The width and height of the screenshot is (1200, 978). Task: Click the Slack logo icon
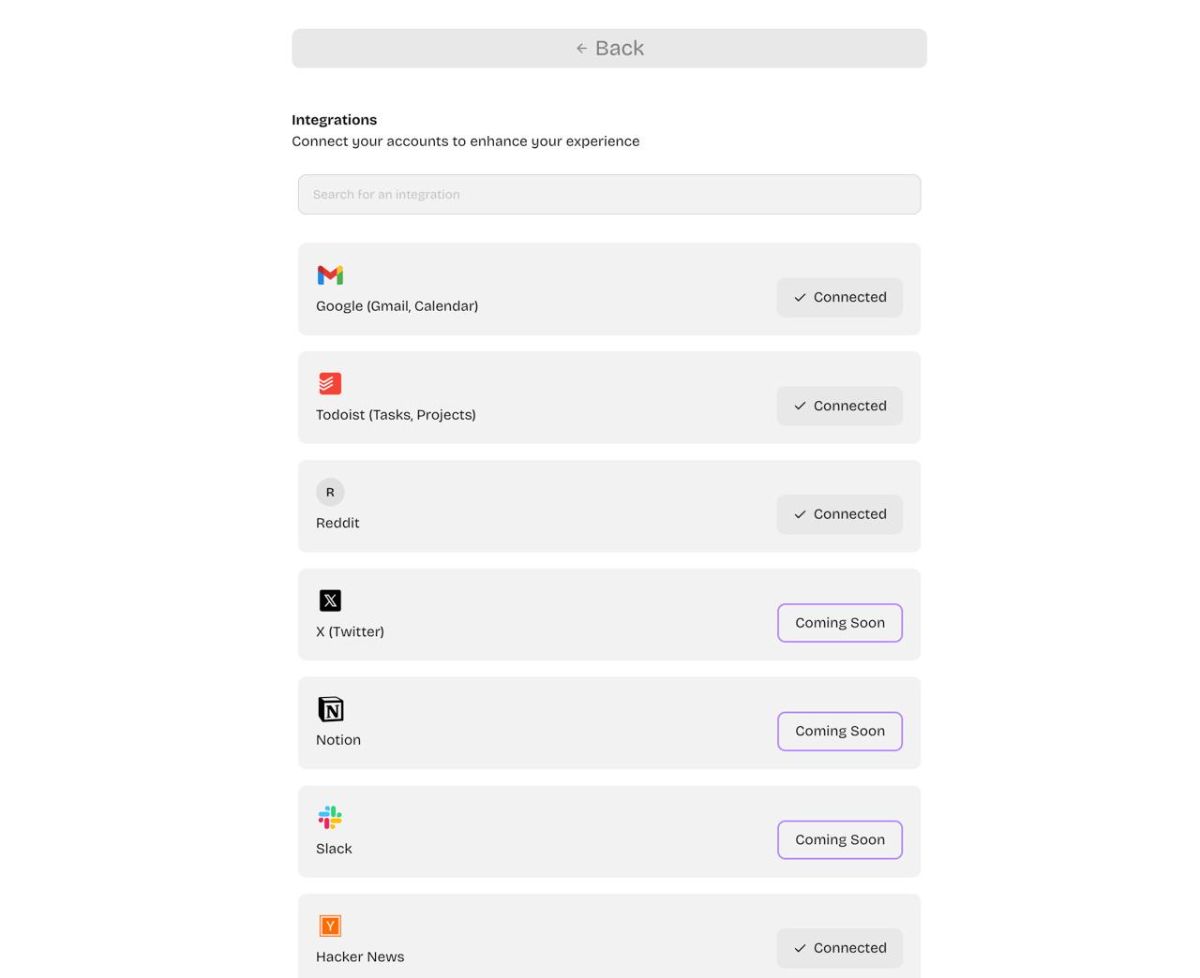click(x=330, y=818)
